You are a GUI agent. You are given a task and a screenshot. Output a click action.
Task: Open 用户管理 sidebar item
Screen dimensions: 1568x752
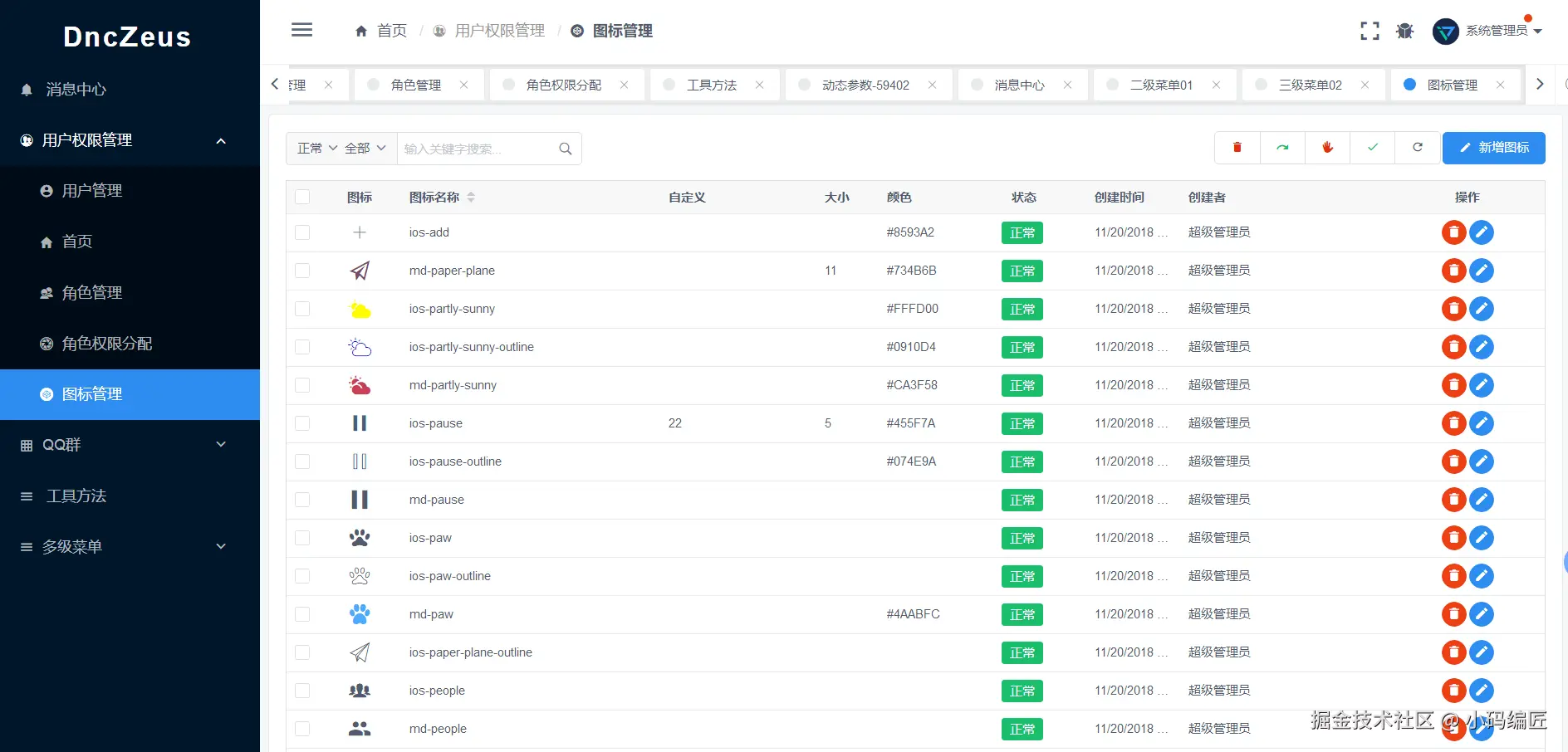tap(130, 191)
